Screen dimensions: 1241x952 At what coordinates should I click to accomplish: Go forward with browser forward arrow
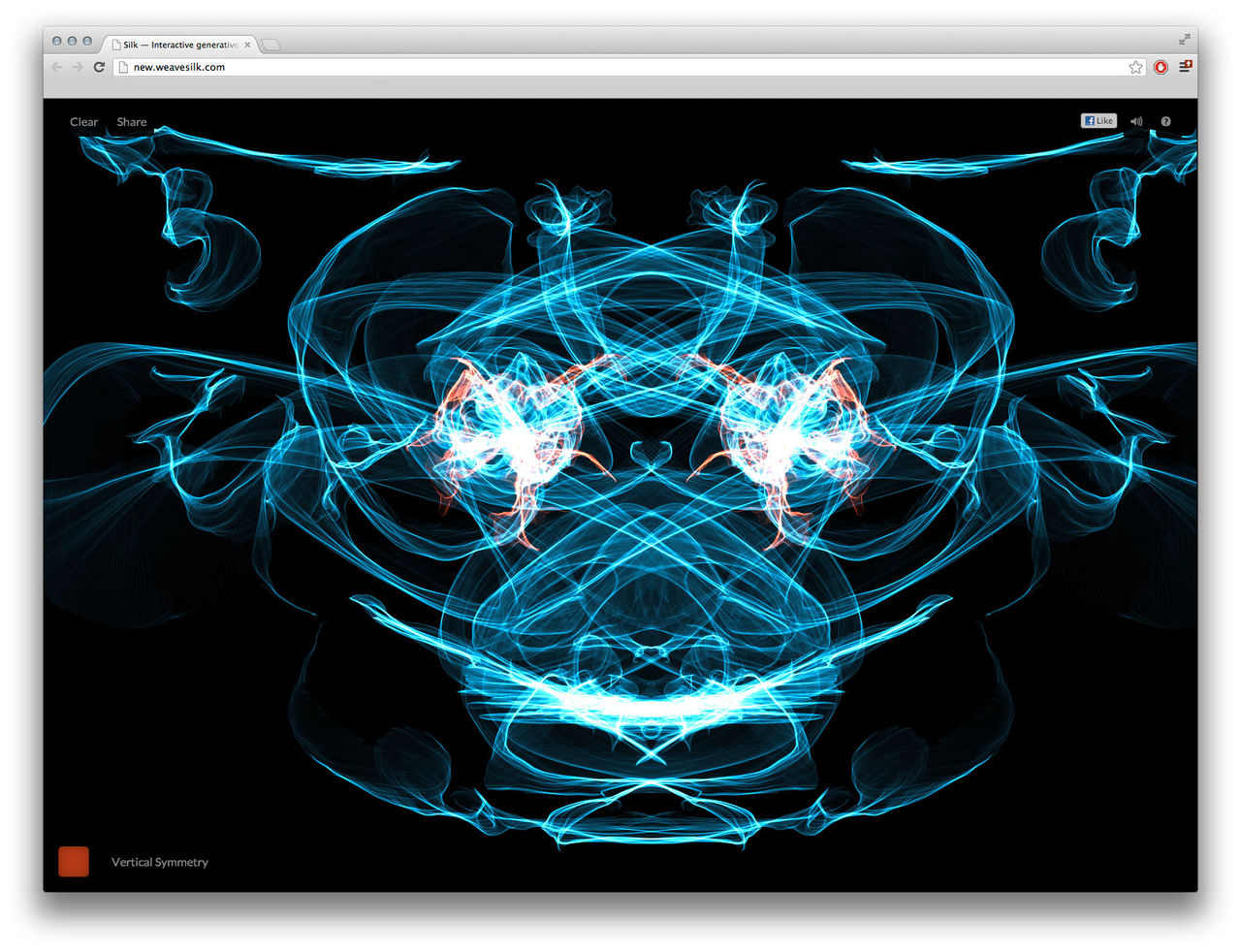tap(78, 67)
